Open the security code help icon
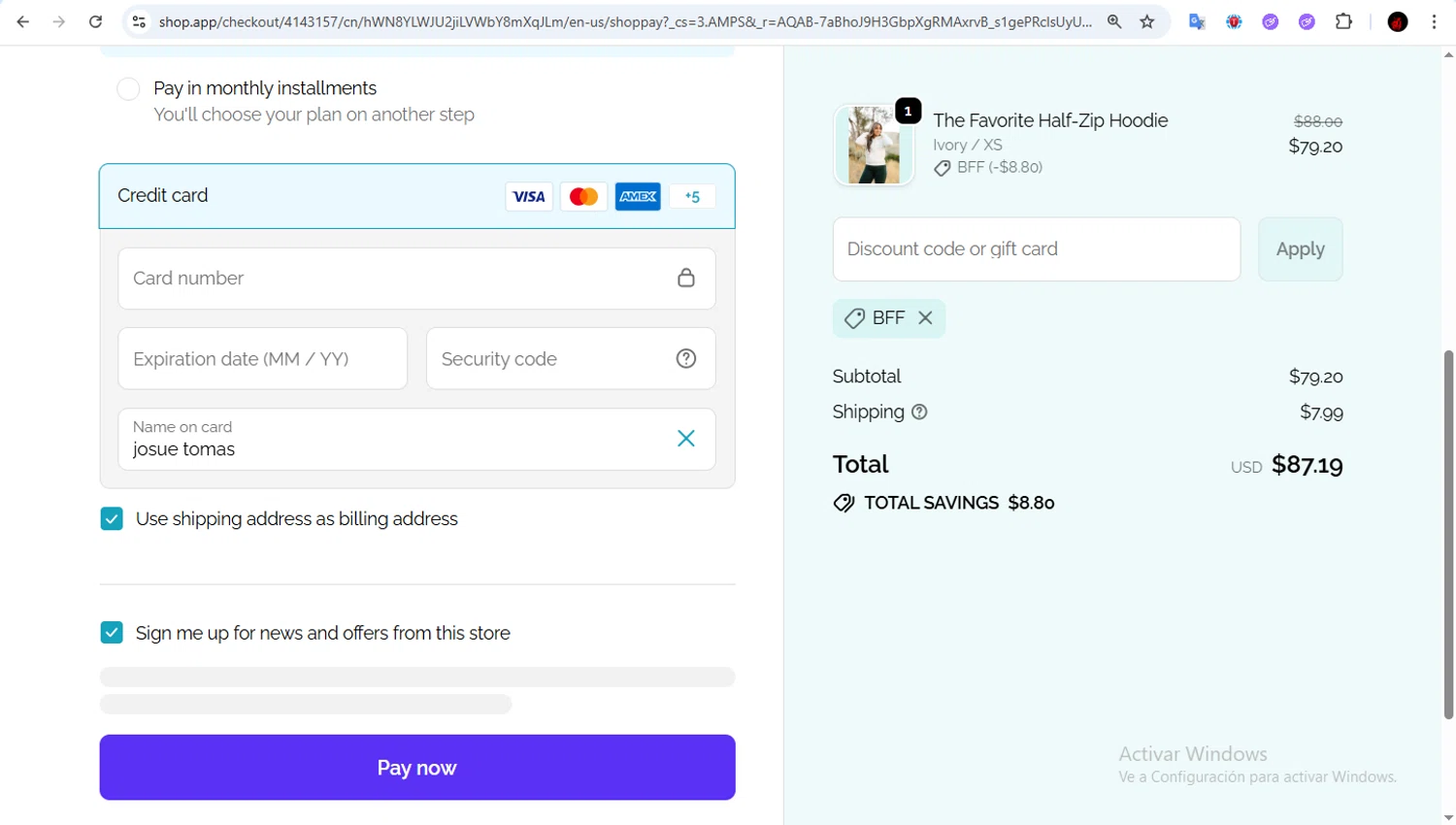This screenshot has height=825, width=1456. point(686,359)
